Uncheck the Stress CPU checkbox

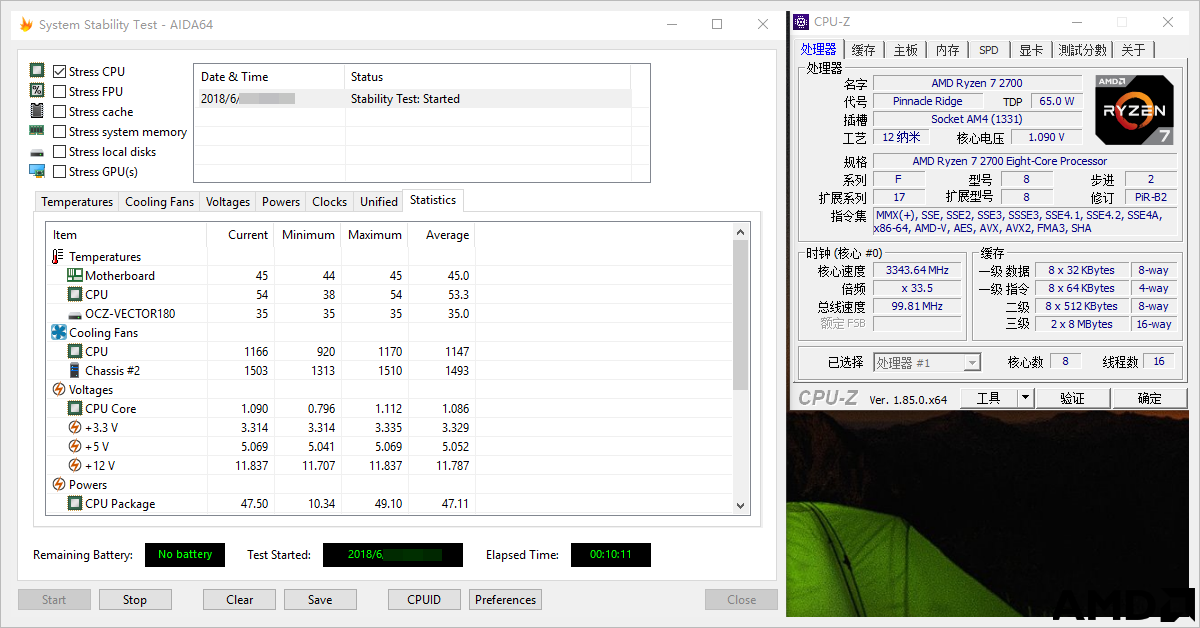pyautogui.click(x=60, y=71)
